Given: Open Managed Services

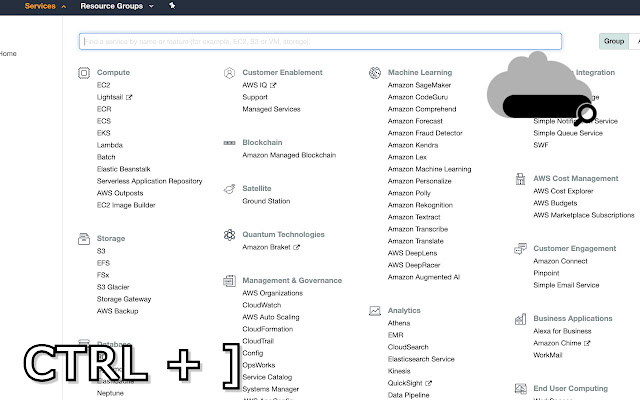Looking at the screenshot, I should [x=271, y=109].
